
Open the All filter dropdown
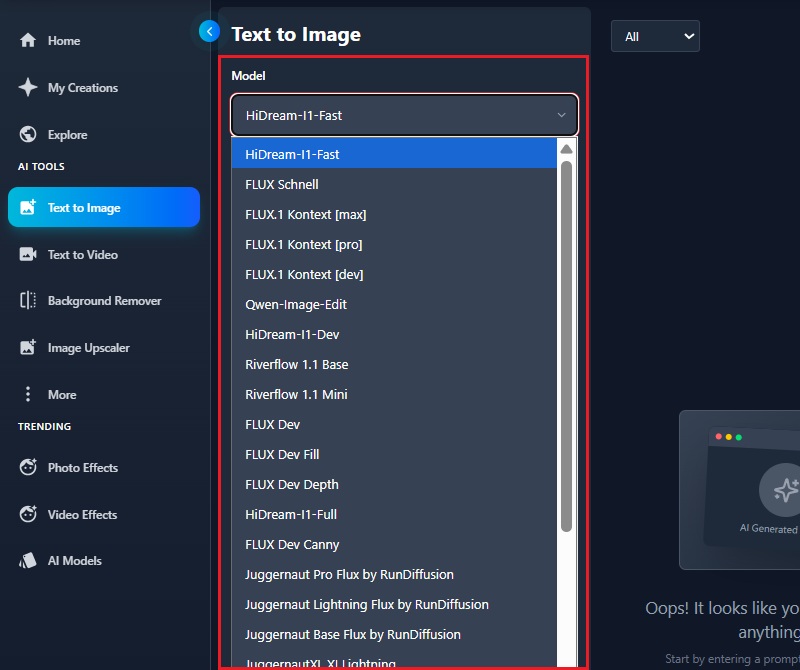coord(655,36)
